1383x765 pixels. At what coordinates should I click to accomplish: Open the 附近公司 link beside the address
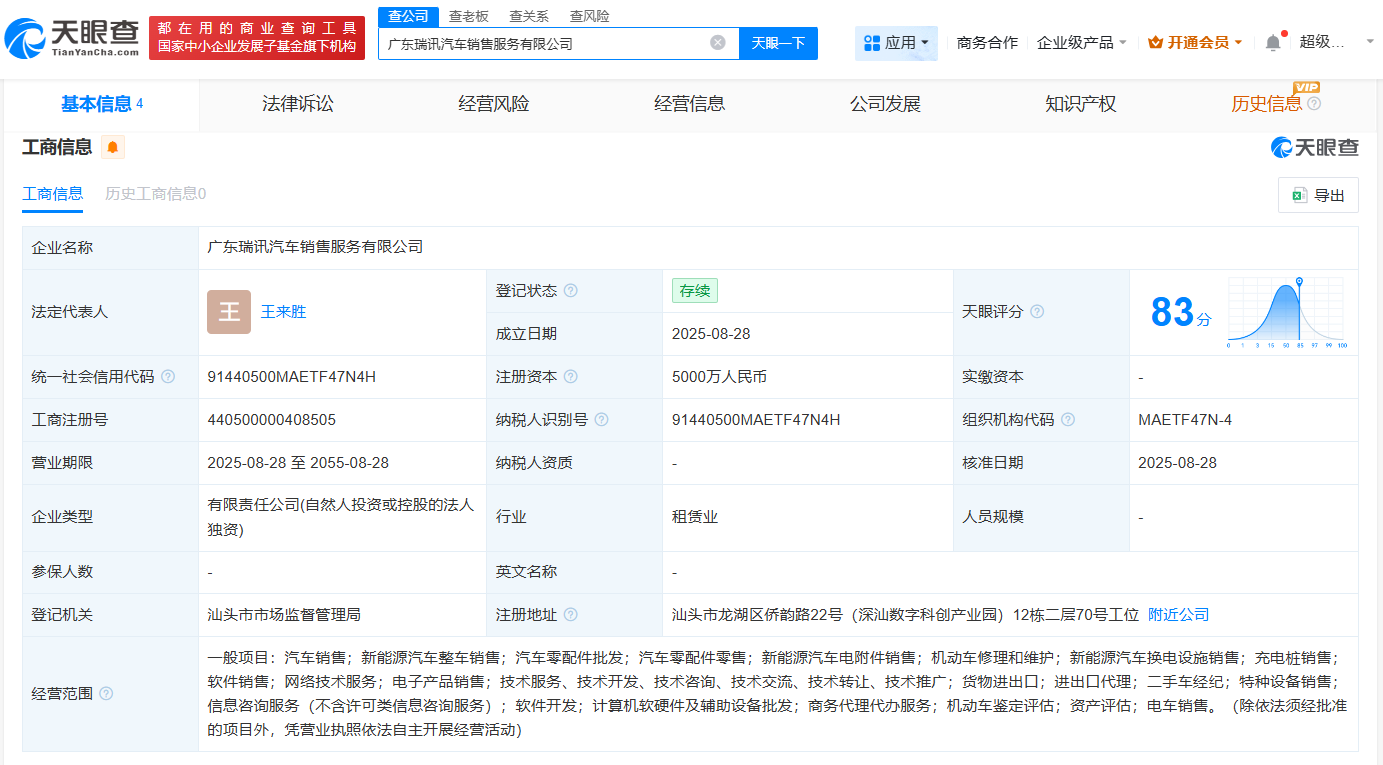click(x=1178, y=614)
